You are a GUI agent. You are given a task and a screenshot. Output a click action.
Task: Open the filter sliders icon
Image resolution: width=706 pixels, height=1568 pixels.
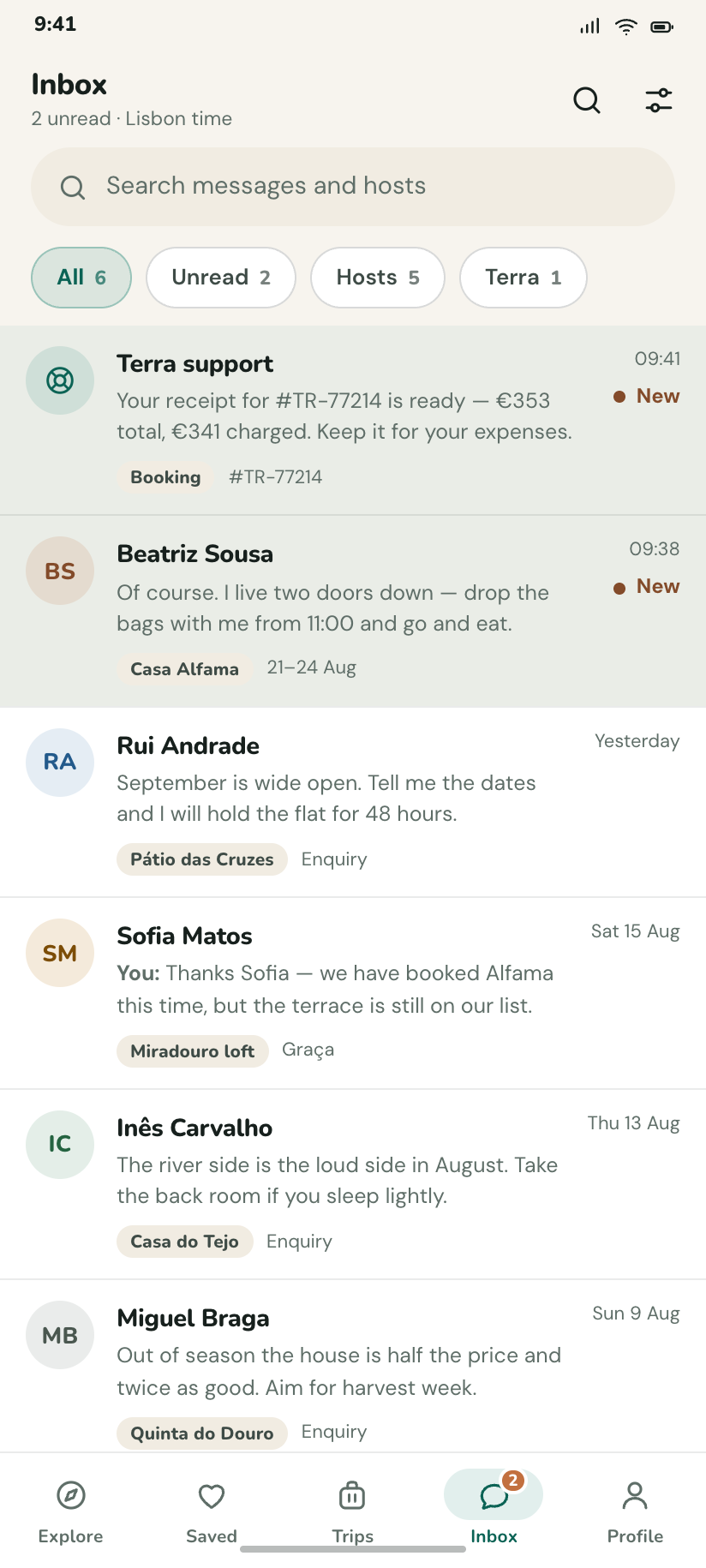(659, 100)
